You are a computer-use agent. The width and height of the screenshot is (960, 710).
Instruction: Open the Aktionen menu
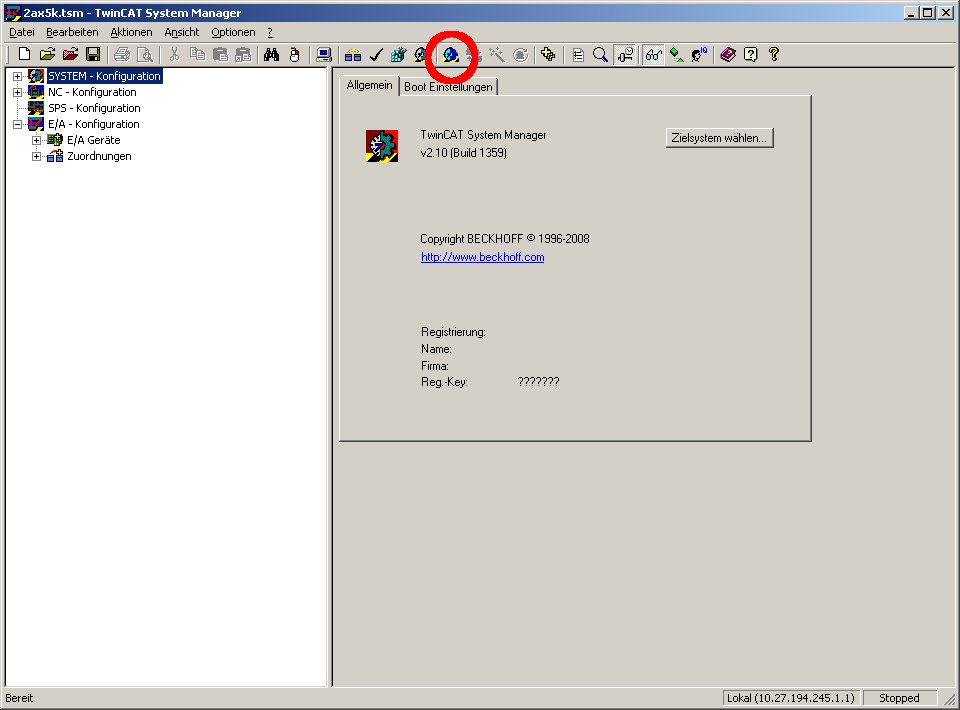coord(131,32)
